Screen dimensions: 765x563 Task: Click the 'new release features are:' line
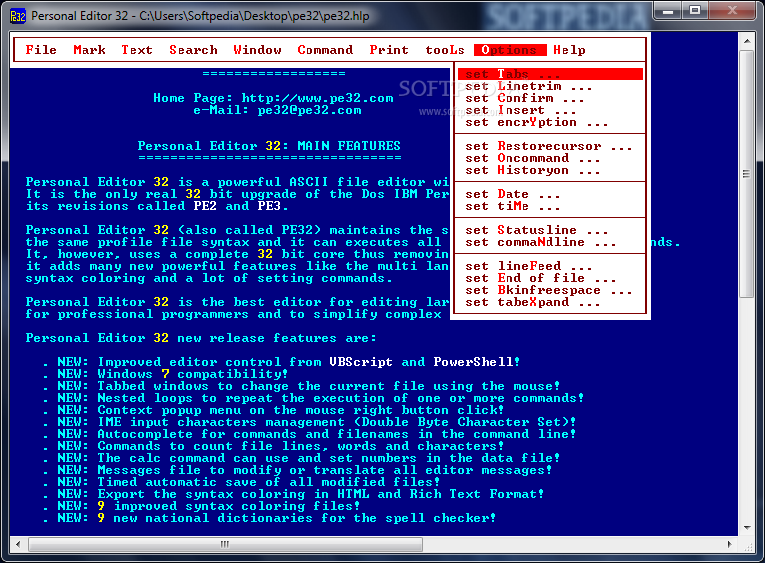pyautogui.click(x=201, y=338)
